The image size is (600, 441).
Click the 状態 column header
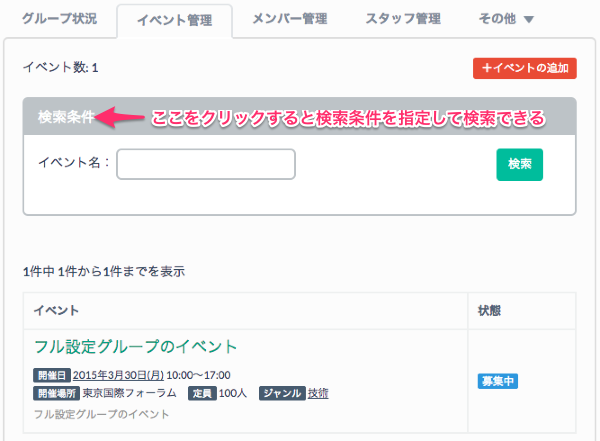[491, 311]
